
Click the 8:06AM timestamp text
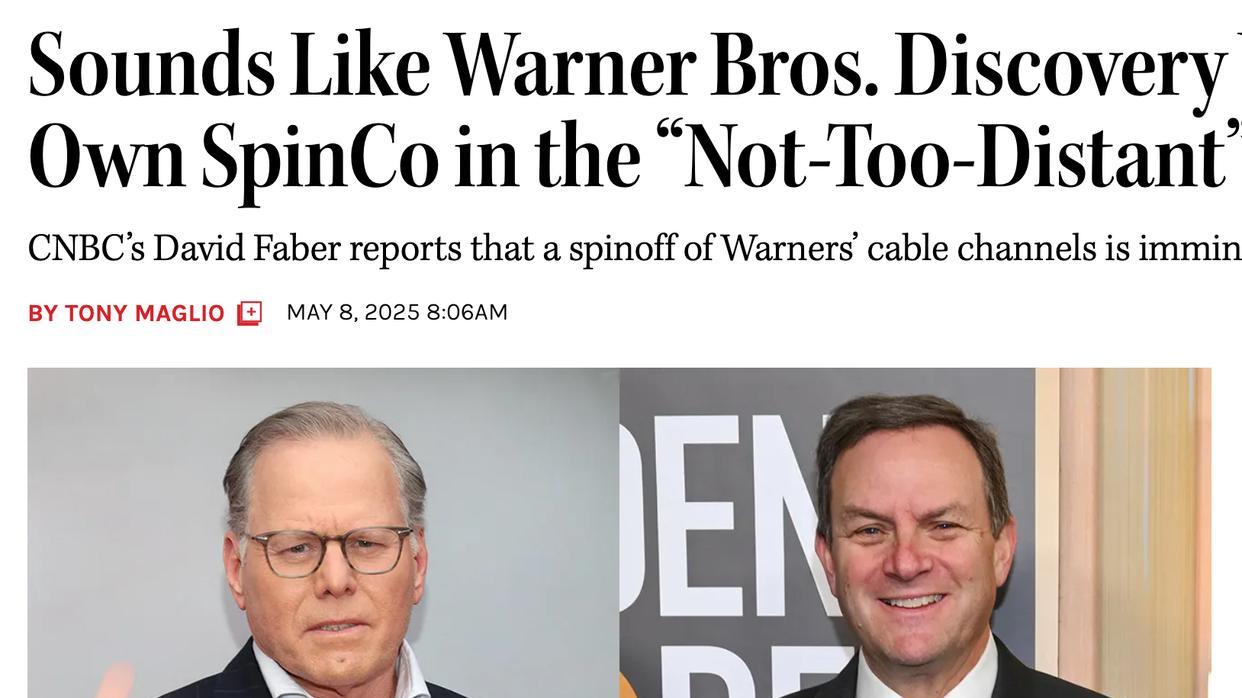click(467, 312)
